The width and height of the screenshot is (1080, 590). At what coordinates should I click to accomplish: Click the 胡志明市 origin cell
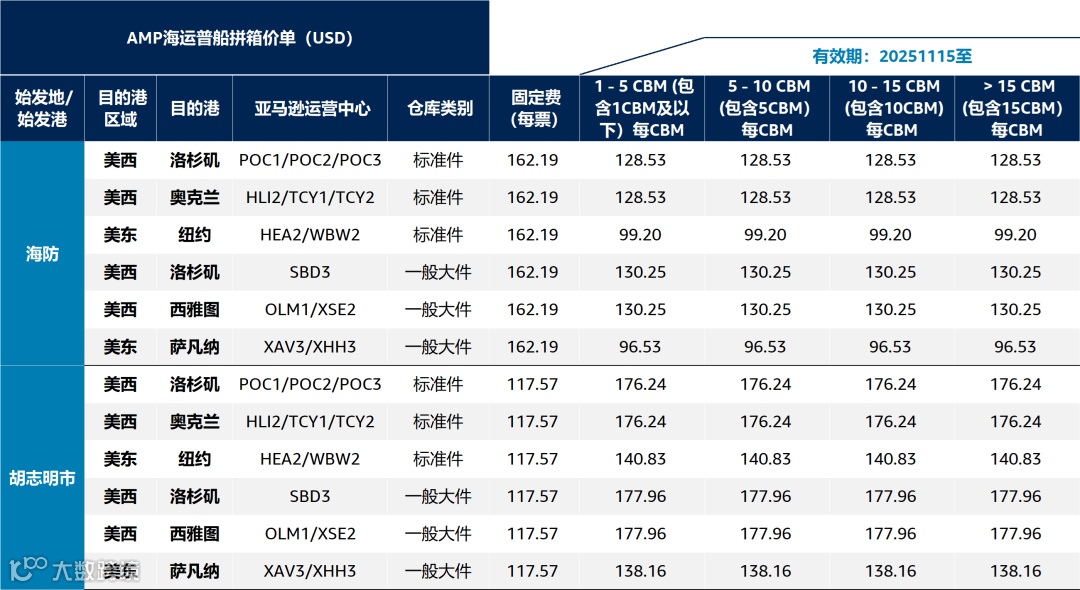point(43,478)
